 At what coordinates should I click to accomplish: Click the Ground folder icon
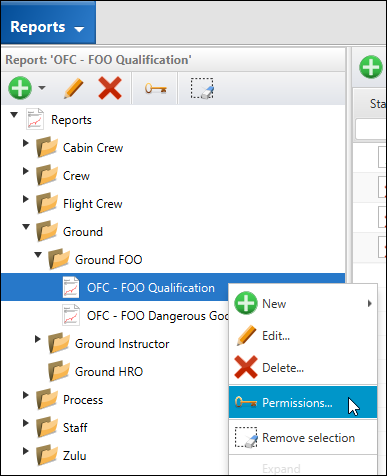coord(47,231)
